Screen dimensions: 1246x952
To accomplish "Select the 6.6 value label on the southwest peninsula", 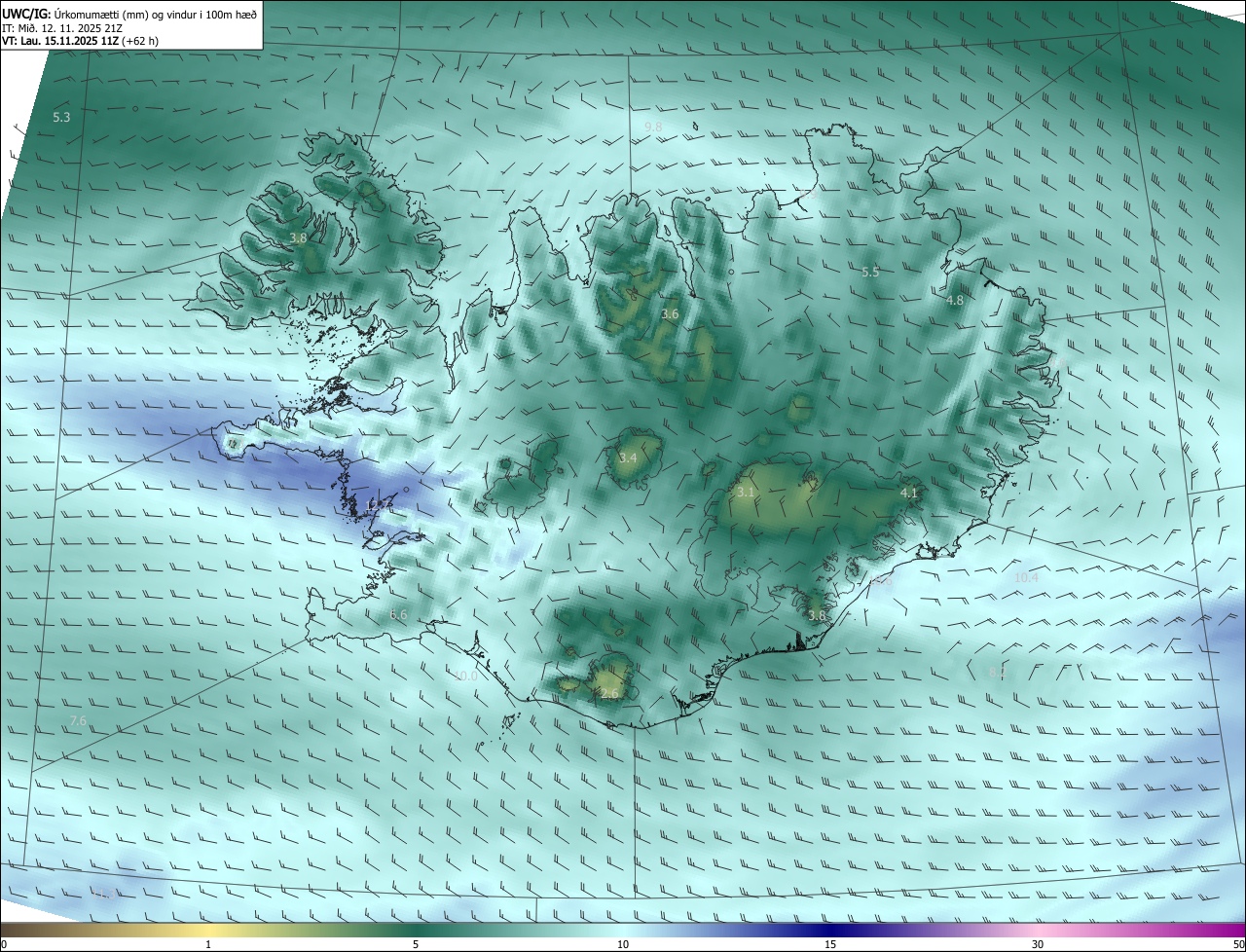I will pos(398,615).
